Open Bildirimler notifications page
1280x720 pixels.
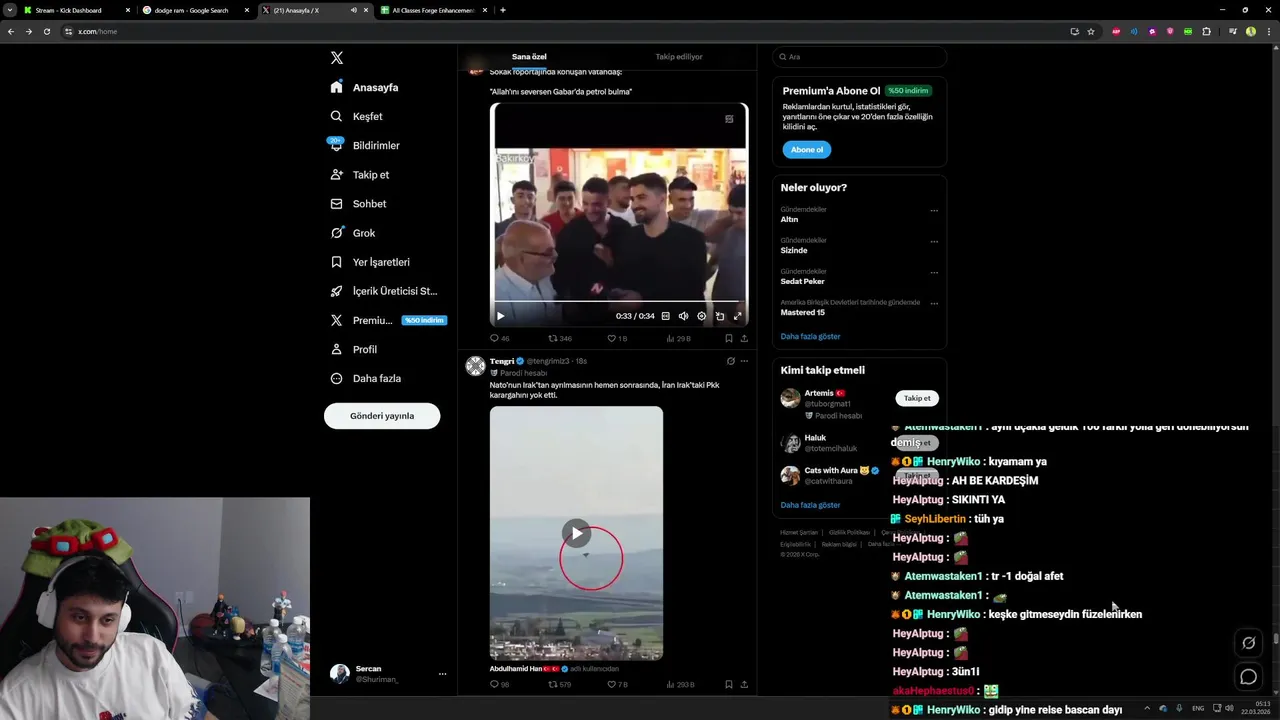tap(365, 145)
